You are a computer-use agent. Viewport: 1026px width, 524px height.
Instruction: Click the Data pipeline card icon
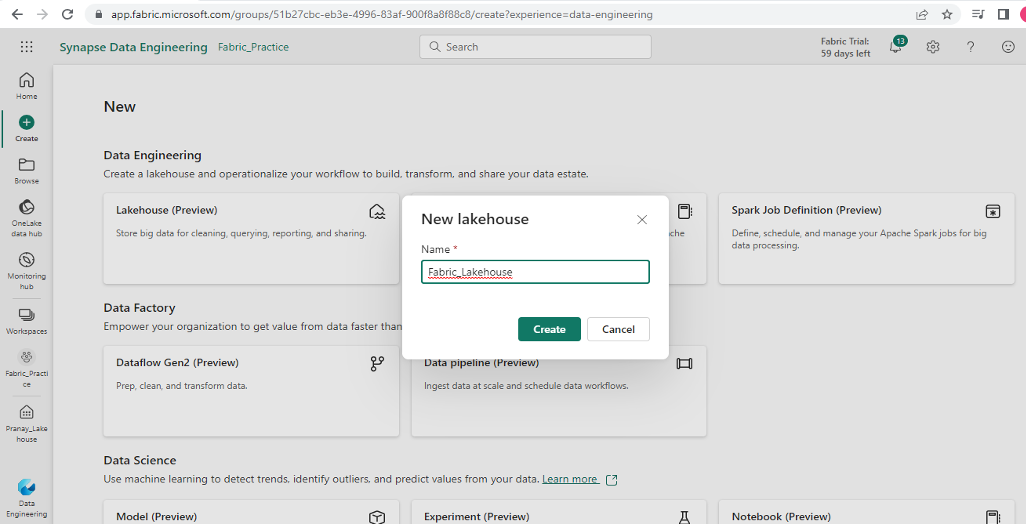pos(684,364)
